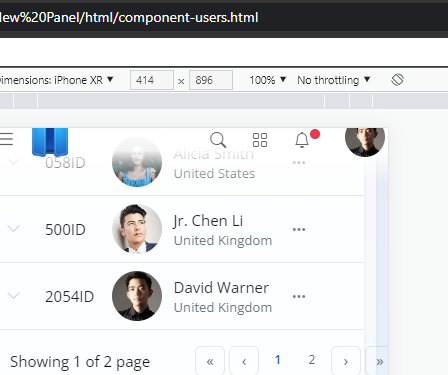Click the height field showing 896
The image size is (448, 375).
211,80
